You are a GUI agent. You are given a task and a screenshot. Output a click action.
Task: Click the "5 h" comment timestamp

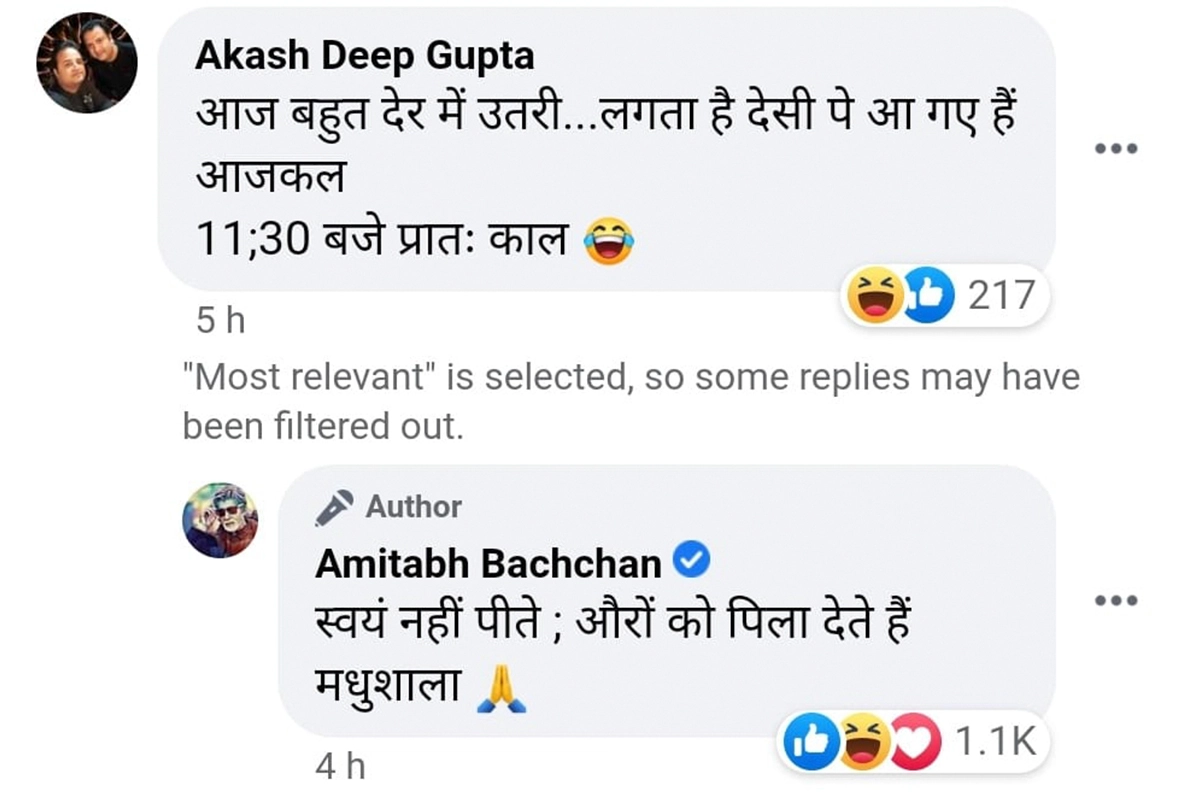click(220, 320)
